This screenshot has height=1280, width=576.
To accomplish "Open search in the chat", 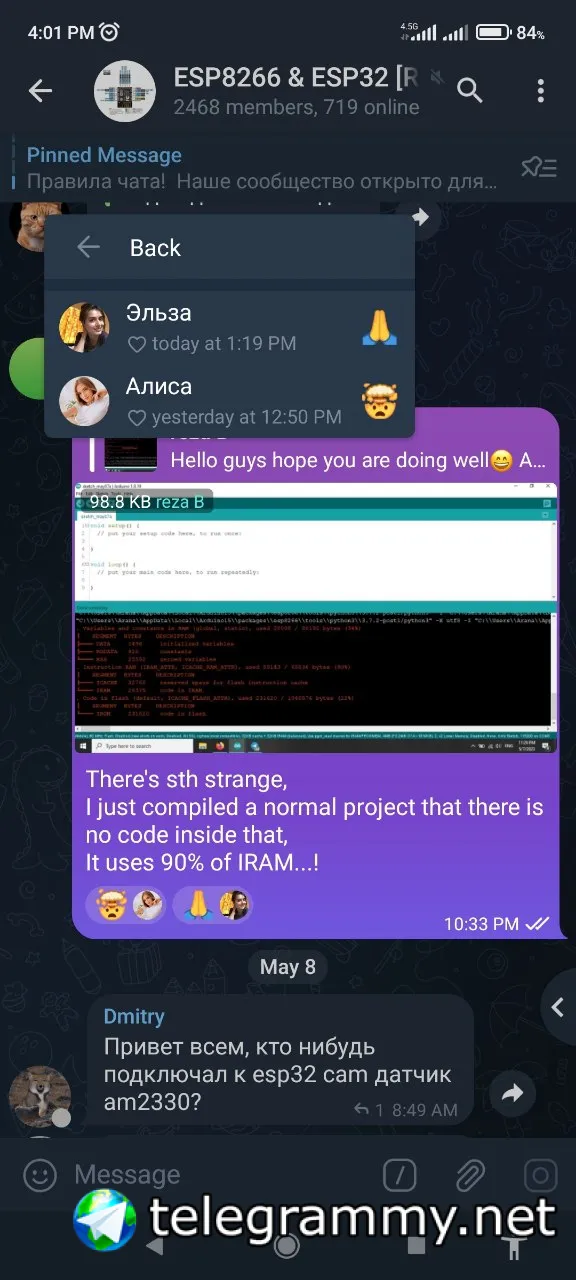I will click(x=470, y=91).
